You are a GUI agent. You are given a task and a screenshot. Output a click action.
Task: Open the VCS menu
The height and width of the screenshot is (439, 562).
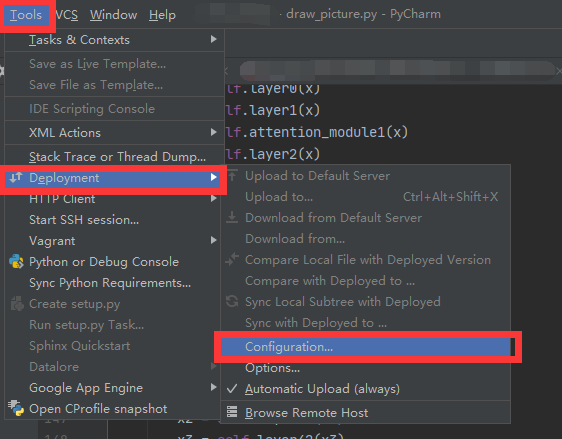(x=67, y=15)
